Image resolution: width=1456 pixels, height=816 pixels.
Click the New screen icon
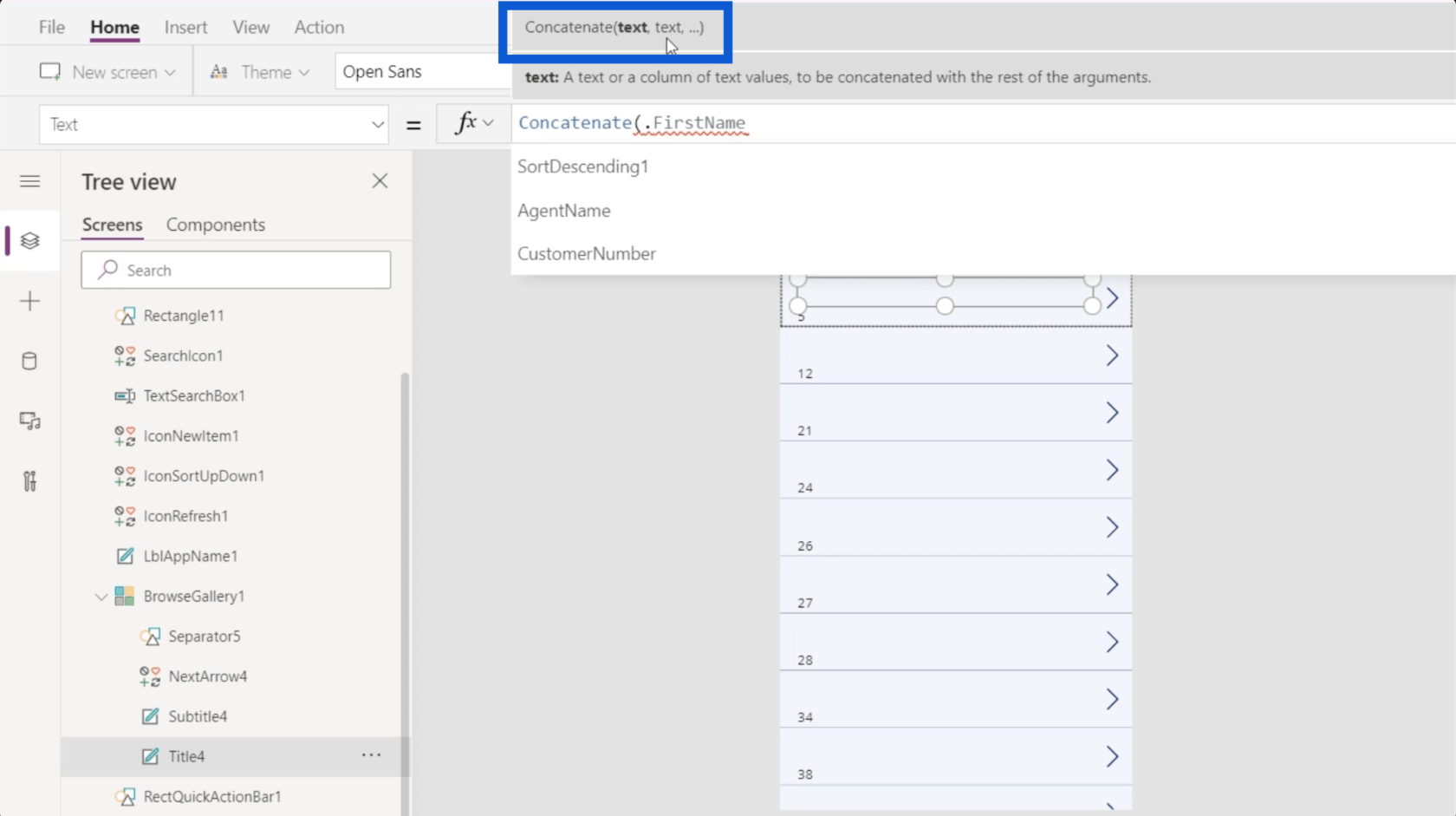click(x=50, y=72)
